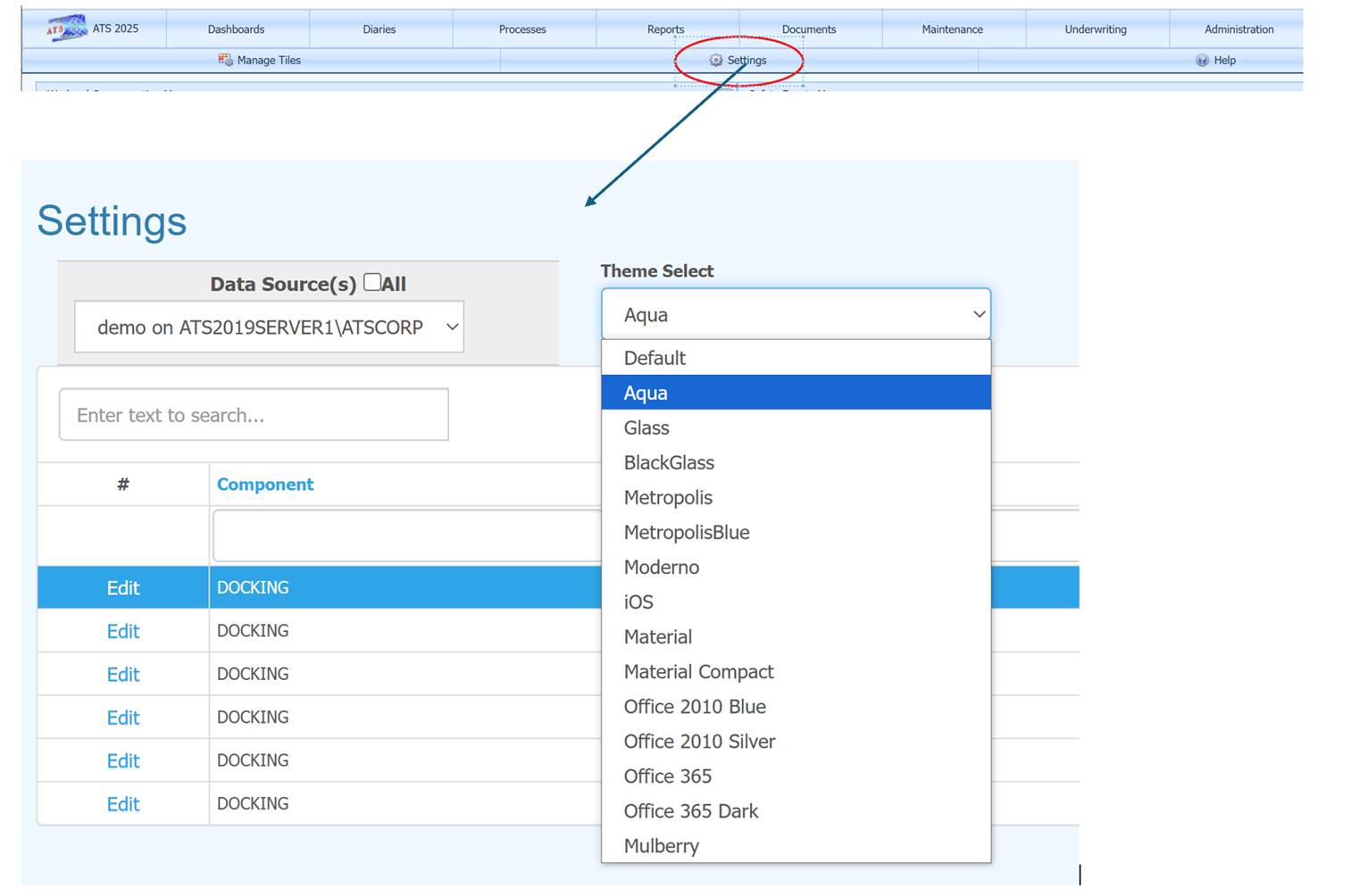The image size is (1351, 896).
Task: Click Edit on the first DOCKING row
Action: (x=122, y=587)
